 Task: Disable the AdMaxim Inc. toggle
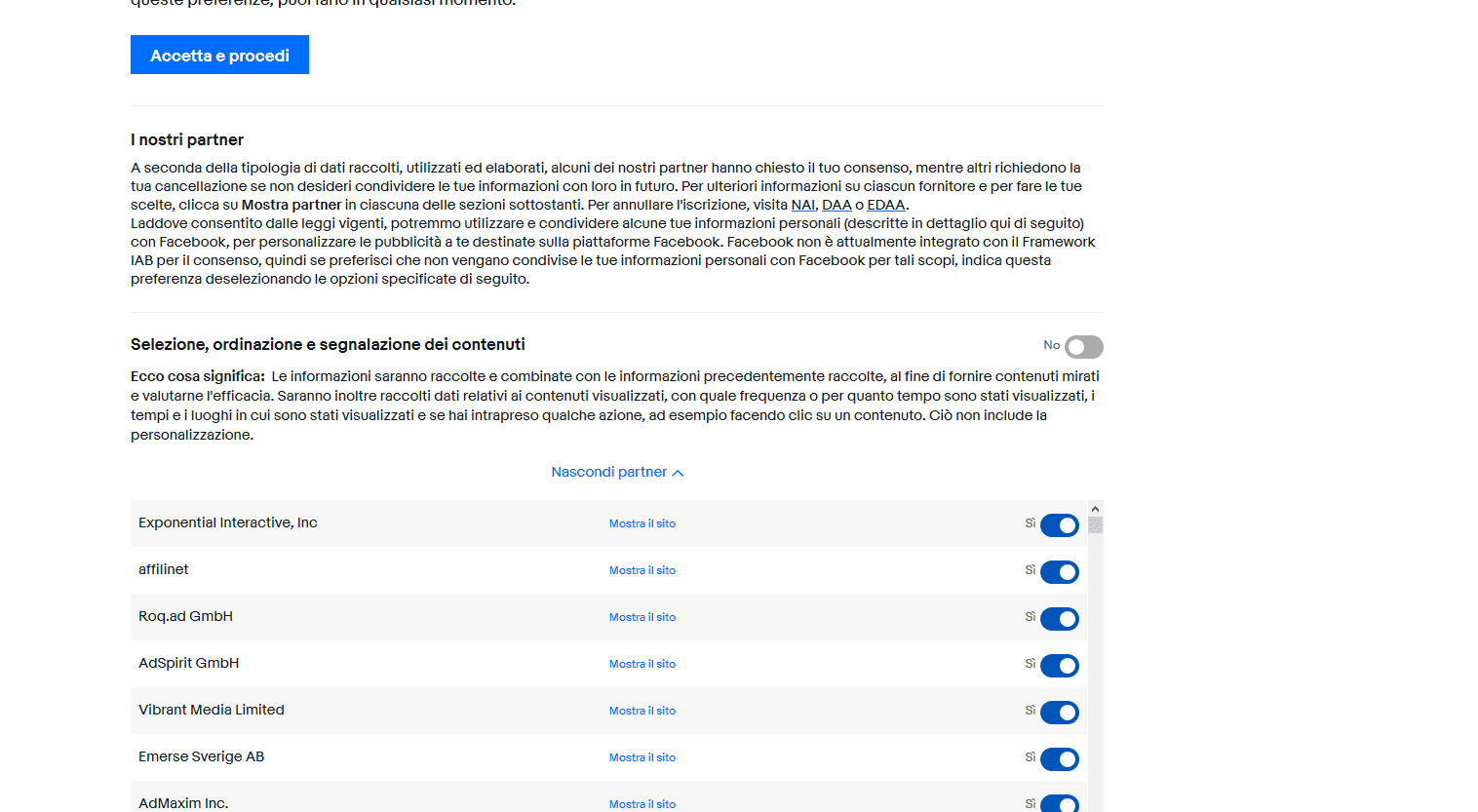point(1059,803)
